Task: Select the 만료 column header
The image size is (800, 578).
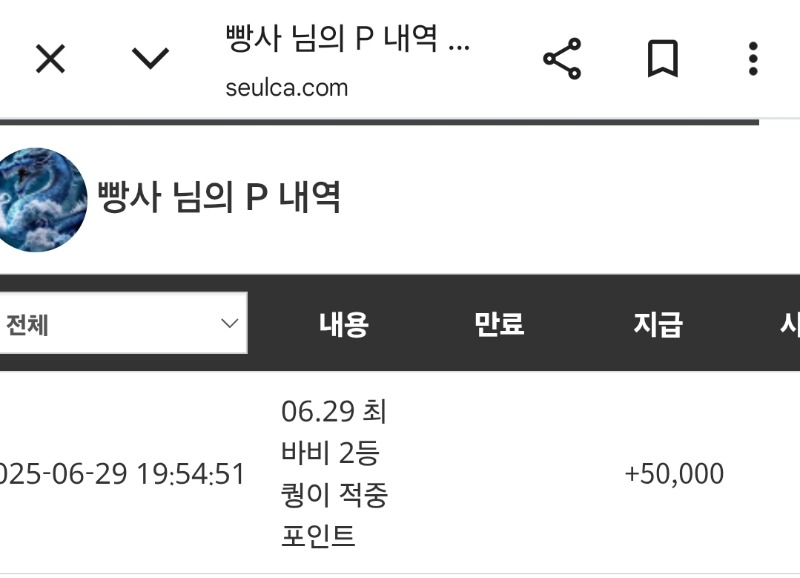Action: point(499,324)
